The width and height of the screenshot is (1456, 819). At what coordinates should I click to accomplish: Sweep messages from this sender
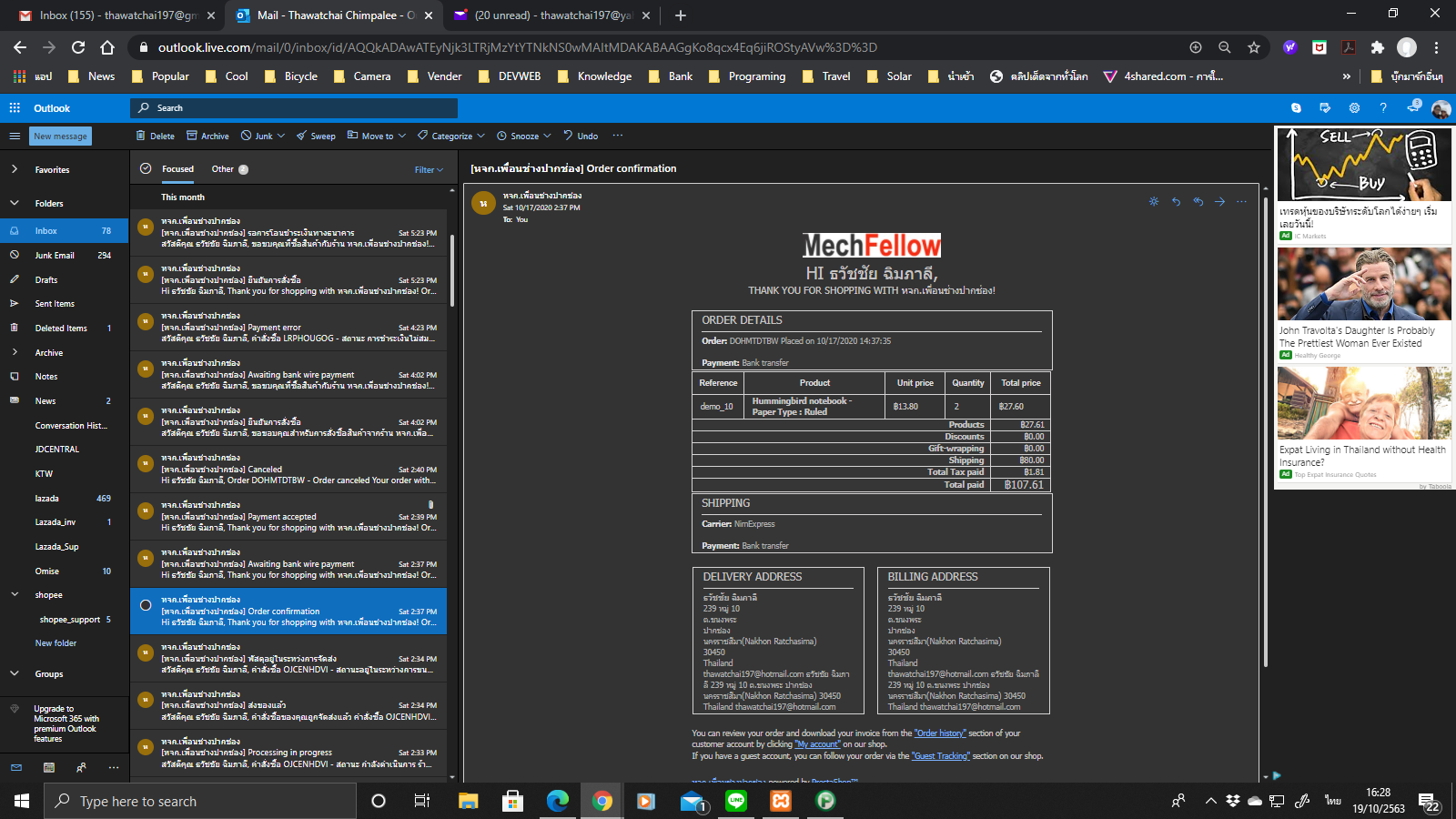tap(316, 136)
